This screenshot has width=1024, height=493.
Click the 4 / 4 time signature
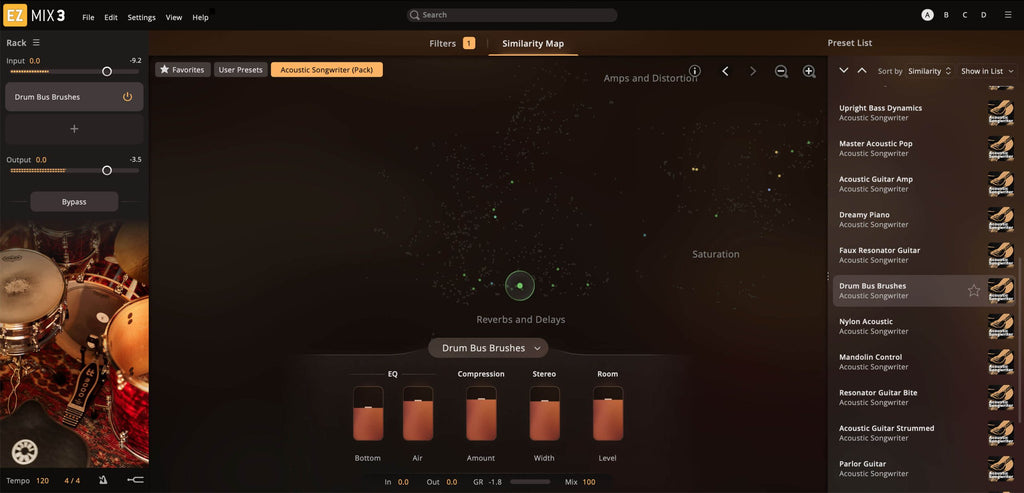tap(72, 481)
